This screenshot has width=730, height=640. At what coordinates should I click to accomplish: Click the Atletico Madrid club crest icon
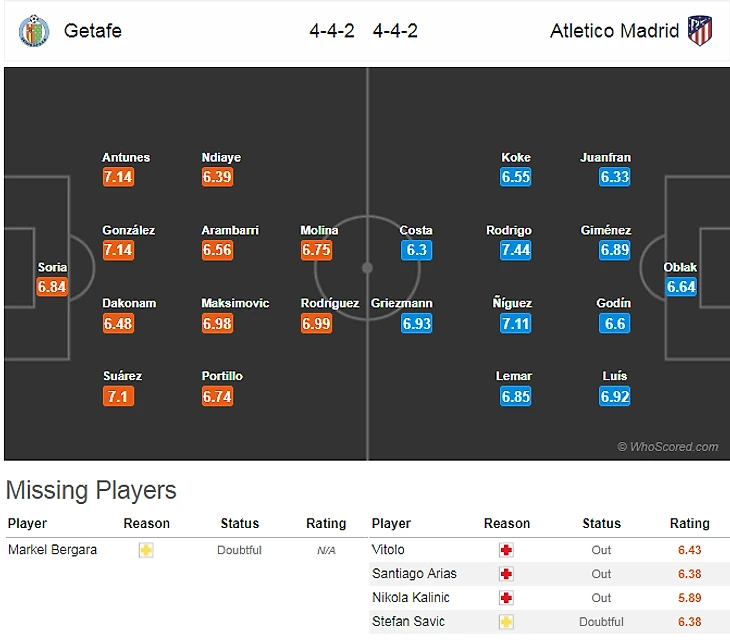point(700,31)
